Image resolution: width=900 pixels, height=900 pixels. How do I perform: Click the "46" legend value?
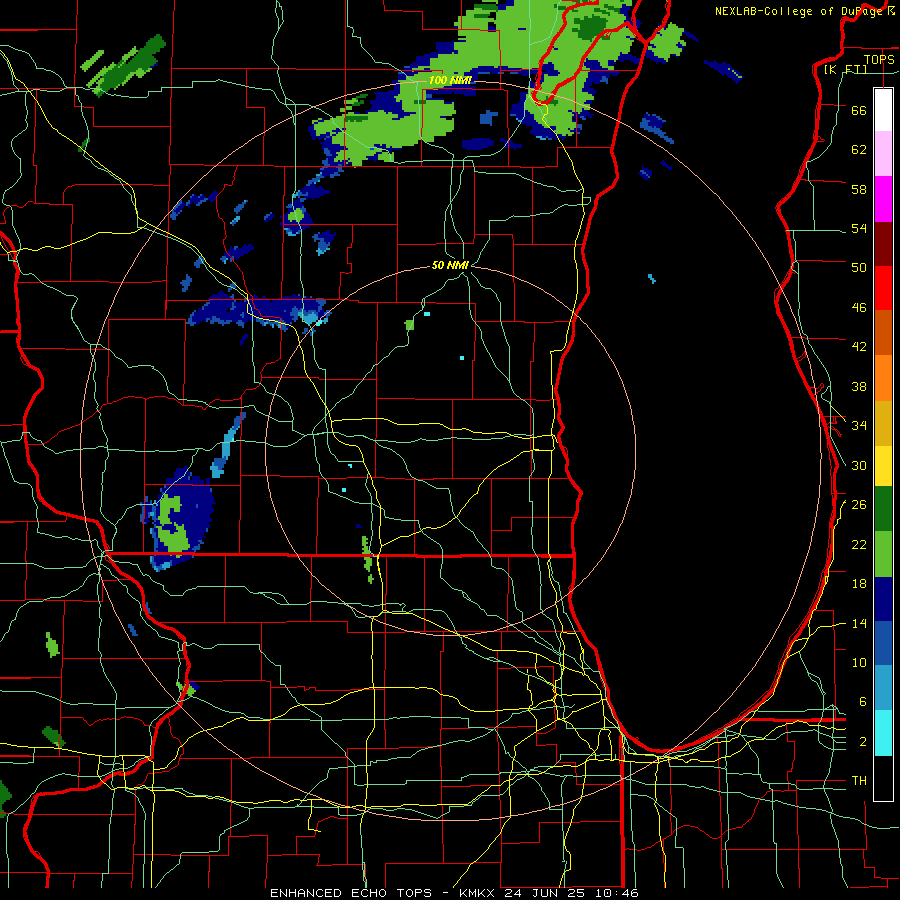859,308
